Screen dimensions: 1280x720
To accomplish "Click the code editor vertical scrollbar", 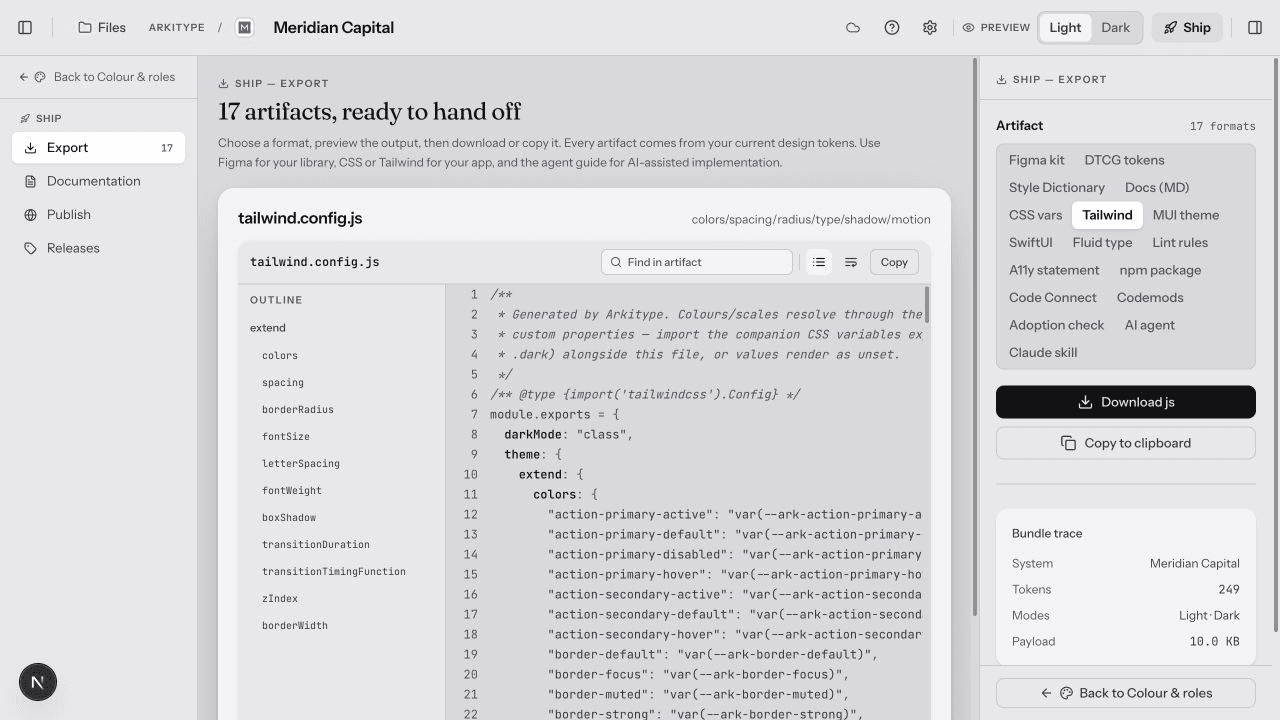I will coord(927,305).
